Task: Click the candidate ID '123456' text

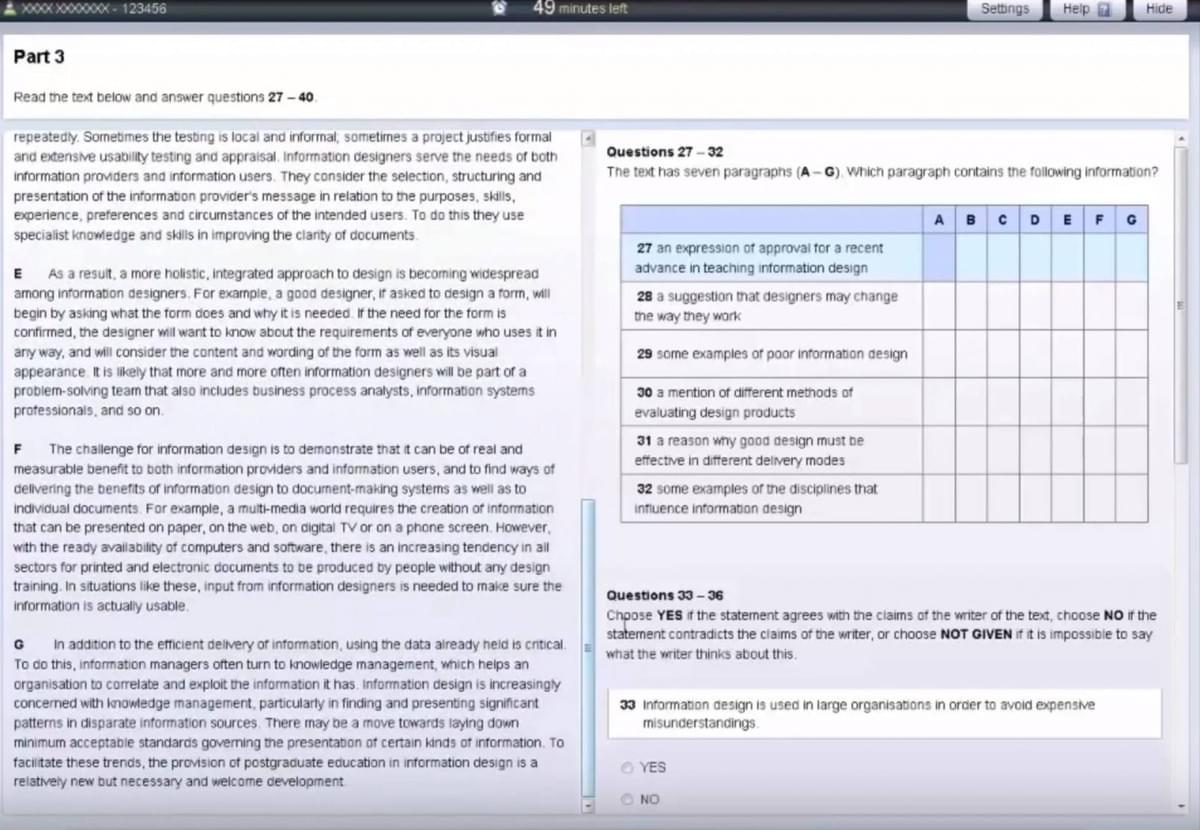Action: pos(143,8)
